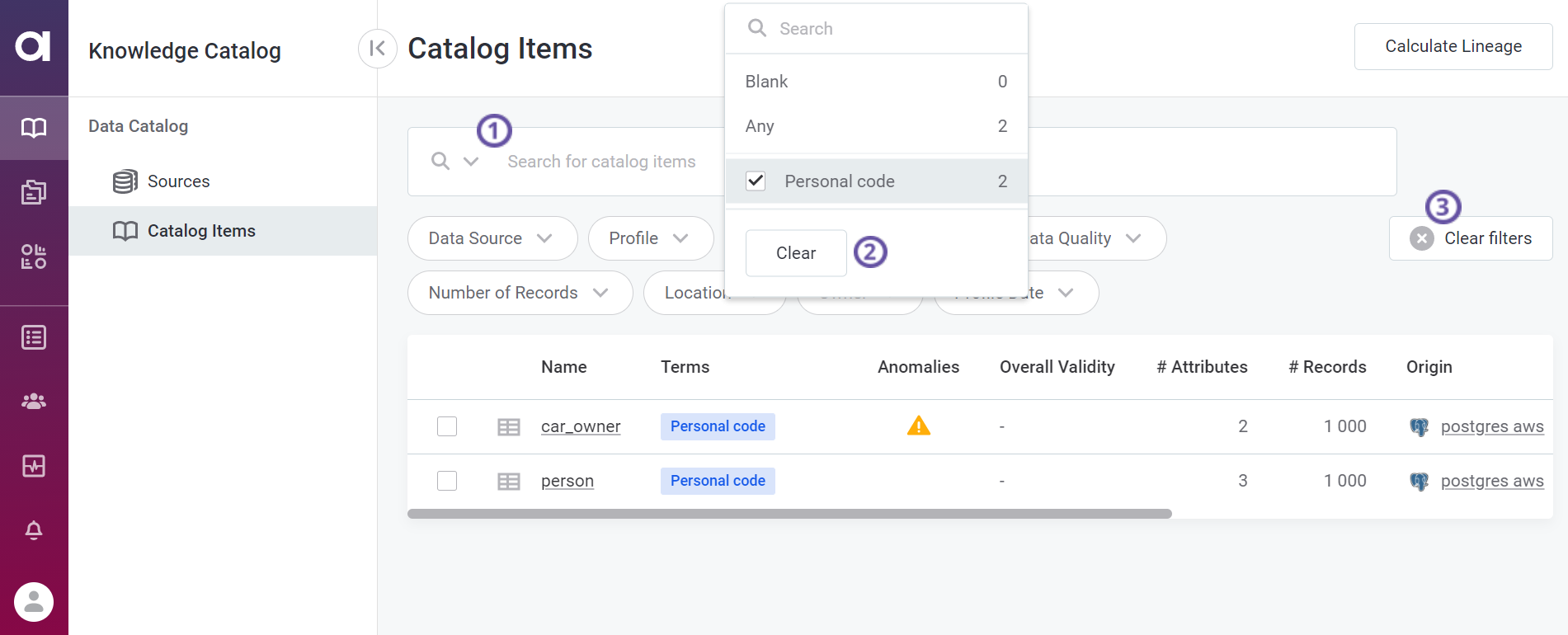
Task: Open the user profile avatar
Action: coord(34,602)
